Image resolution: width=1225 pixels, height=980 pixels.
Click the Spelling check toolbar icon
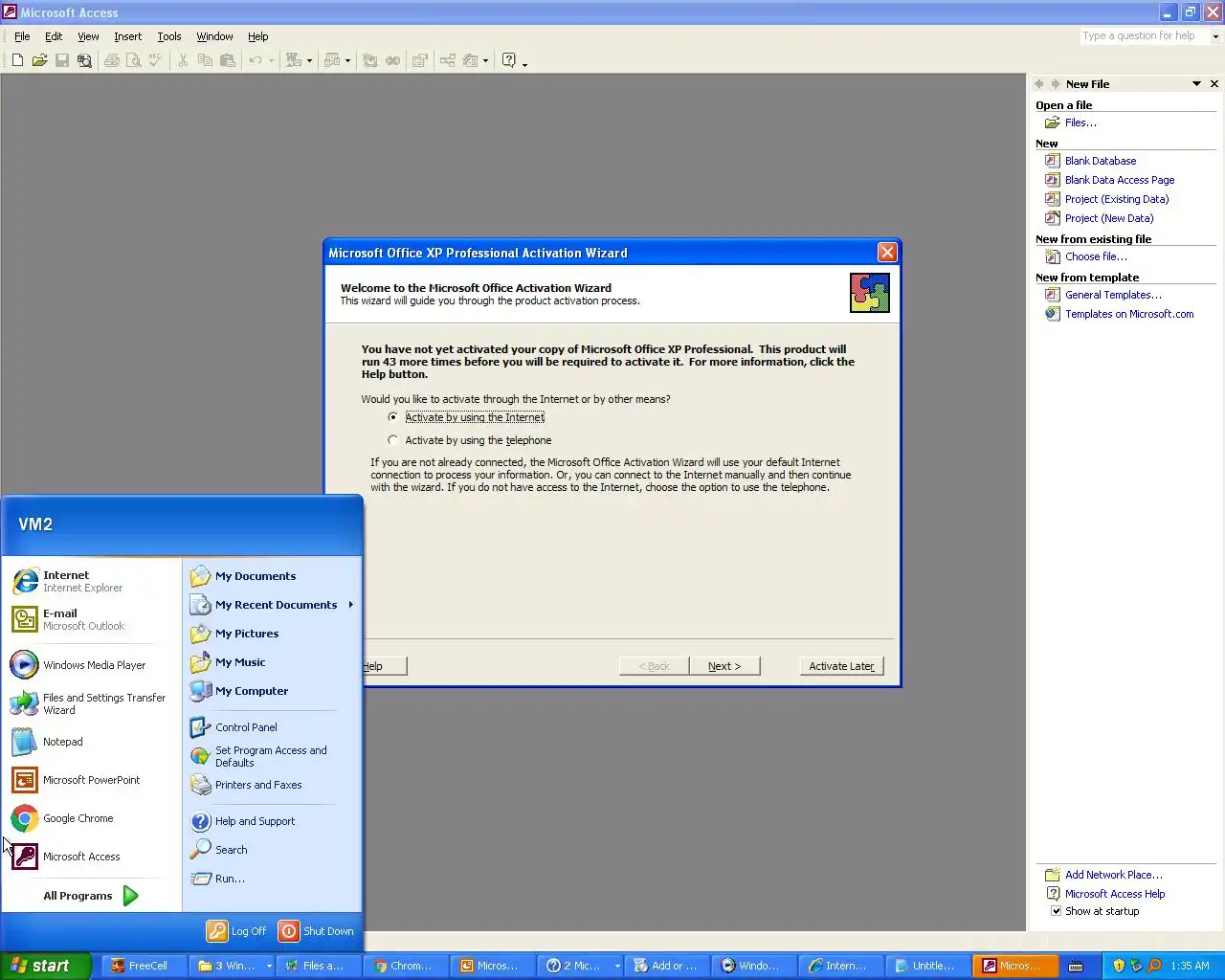point(156,60)
